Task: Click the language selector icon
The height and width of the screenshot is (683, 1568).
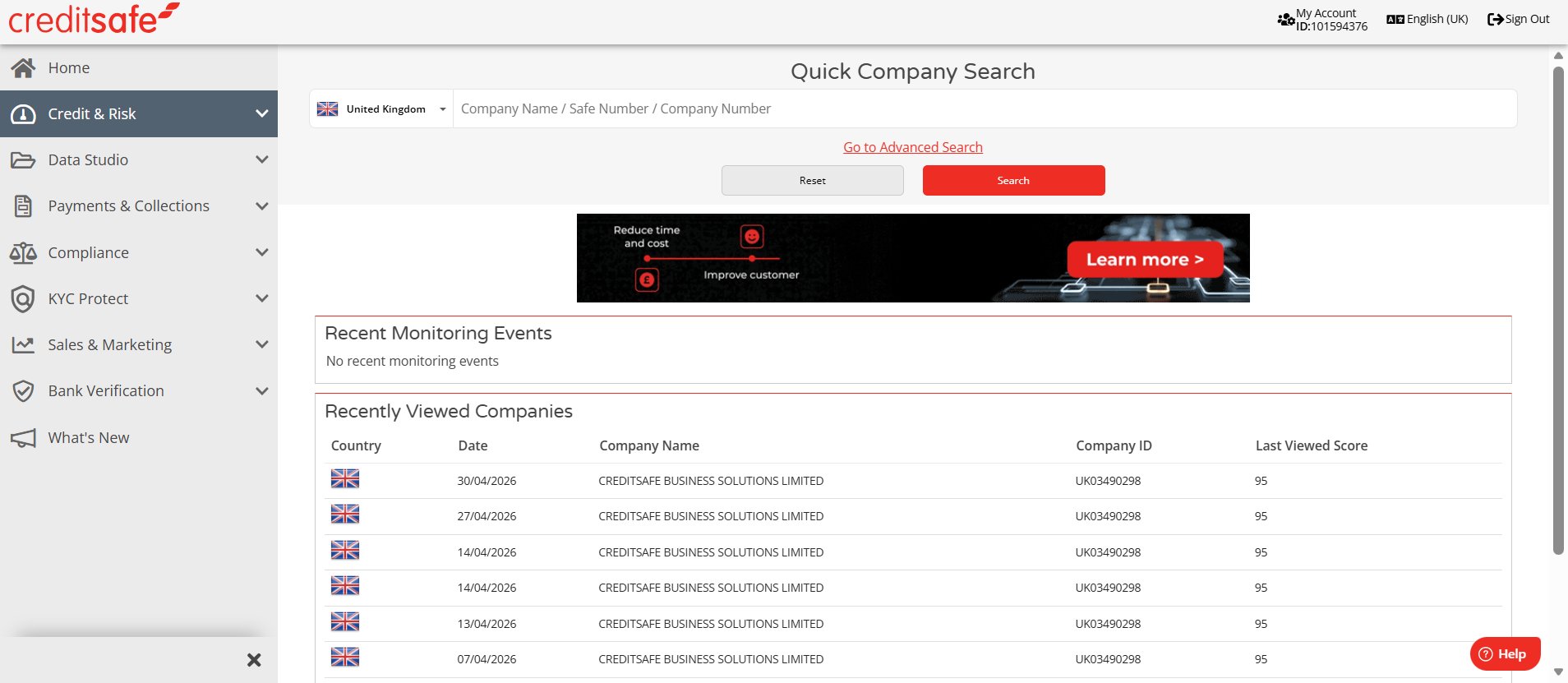Action: pos(1395,19)
